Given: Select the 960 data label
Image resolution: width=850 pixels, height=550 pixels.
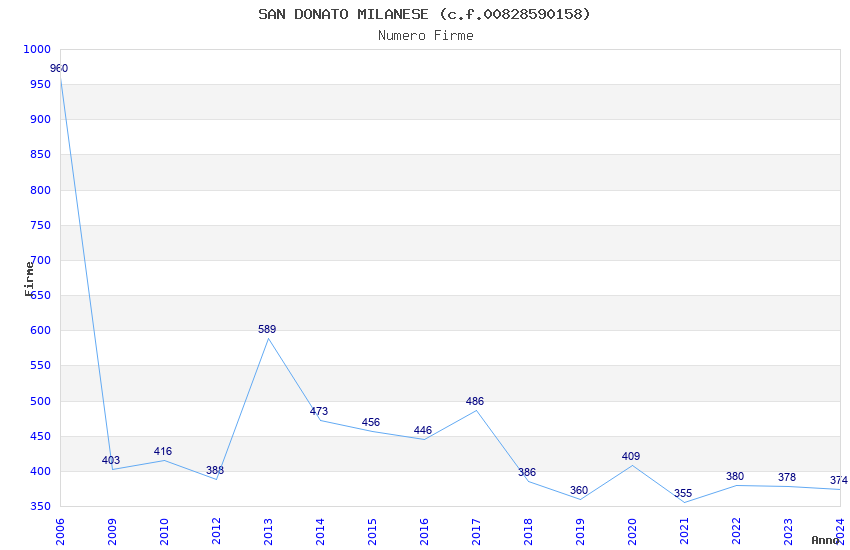Looking at the screenshot, I should point(59,68).
